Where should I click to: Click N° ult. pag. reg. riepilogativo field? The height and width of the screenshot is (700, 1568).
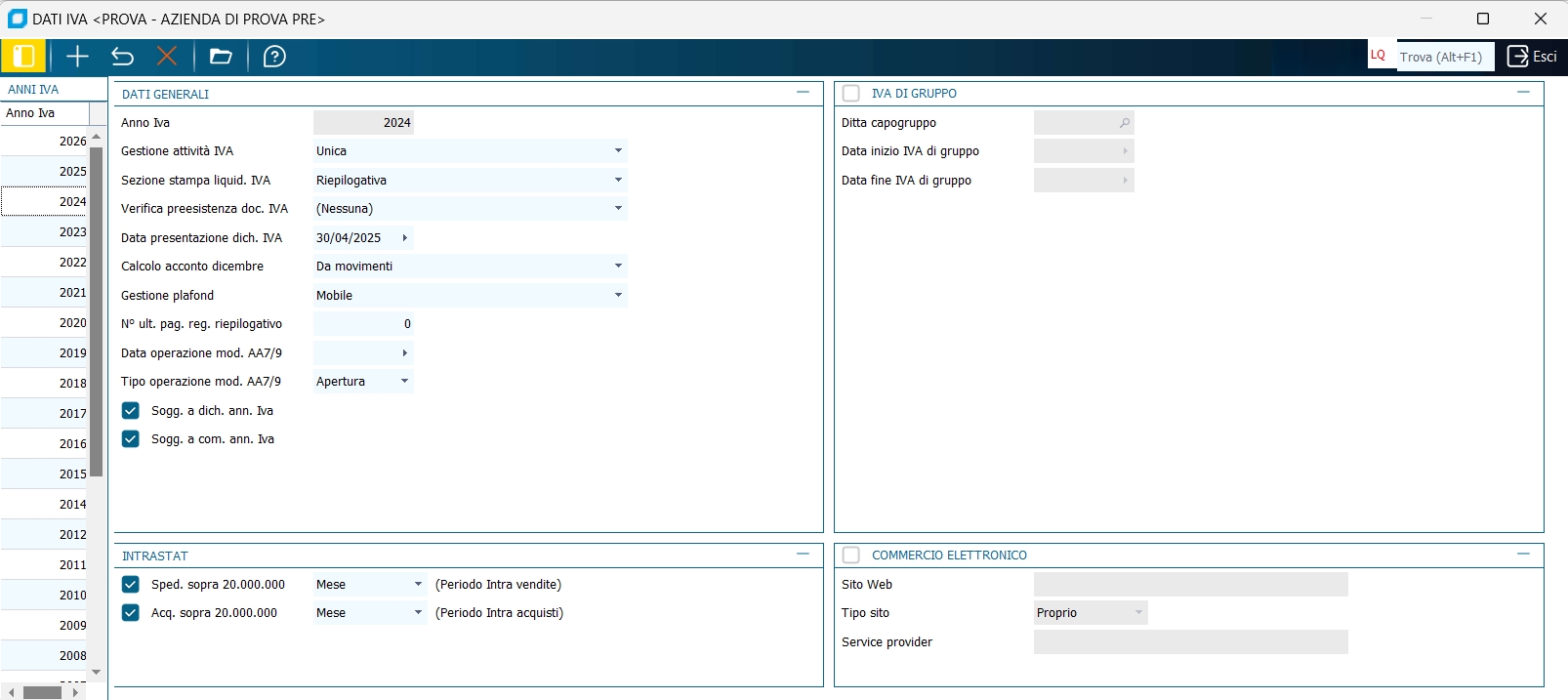pos(363,324)
